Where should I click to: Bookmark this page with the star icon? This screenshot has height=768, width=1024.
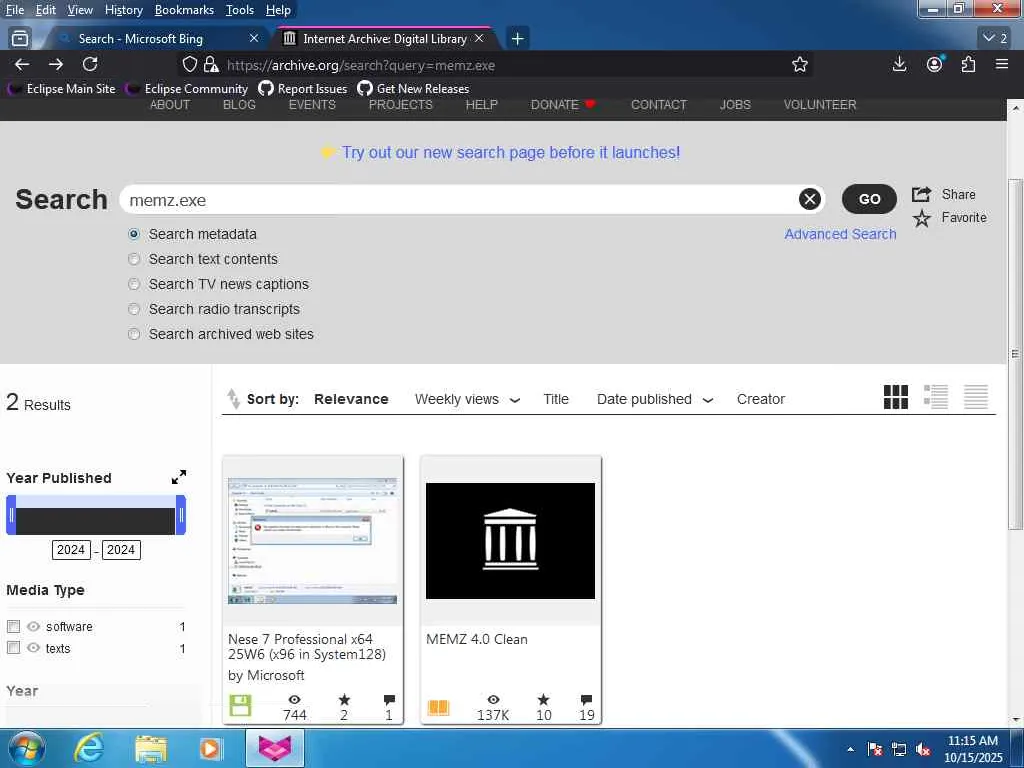(799, 64)
